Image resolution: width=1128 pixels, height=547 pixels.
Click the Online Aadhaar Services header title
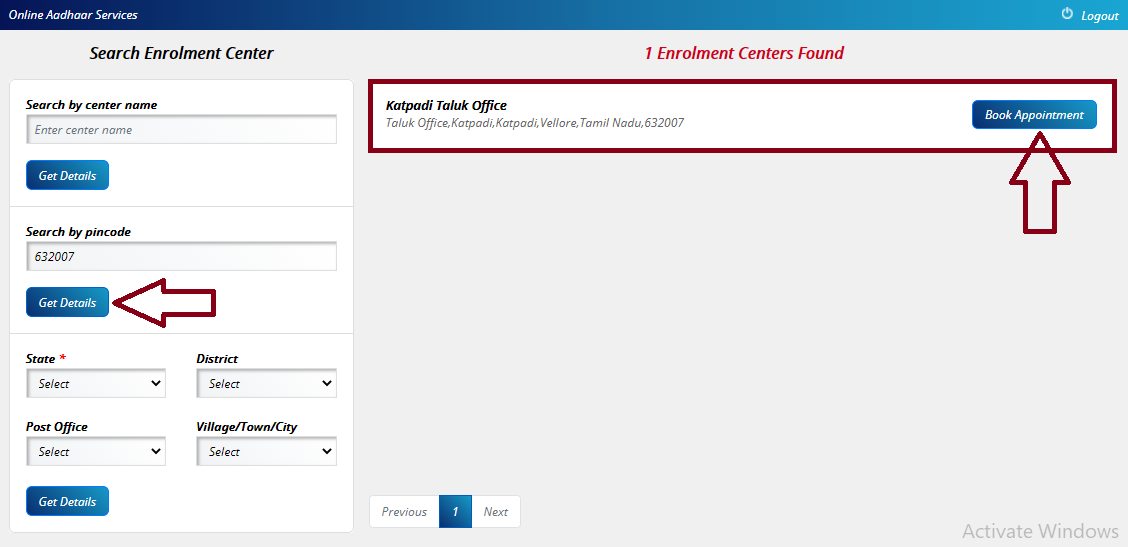[x=73, y=14]
